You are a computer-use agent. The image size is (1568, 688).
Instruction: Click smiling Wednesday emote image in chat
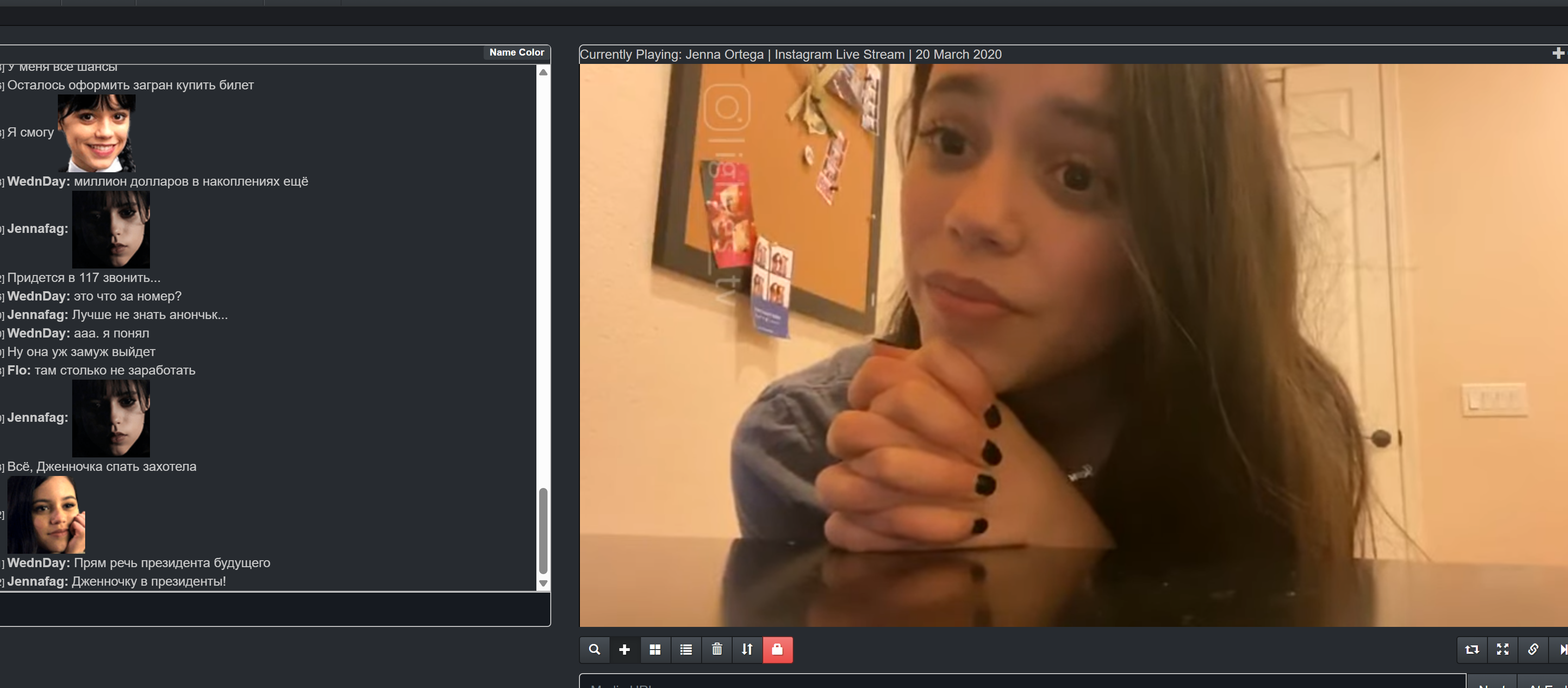tap(97, 133)
